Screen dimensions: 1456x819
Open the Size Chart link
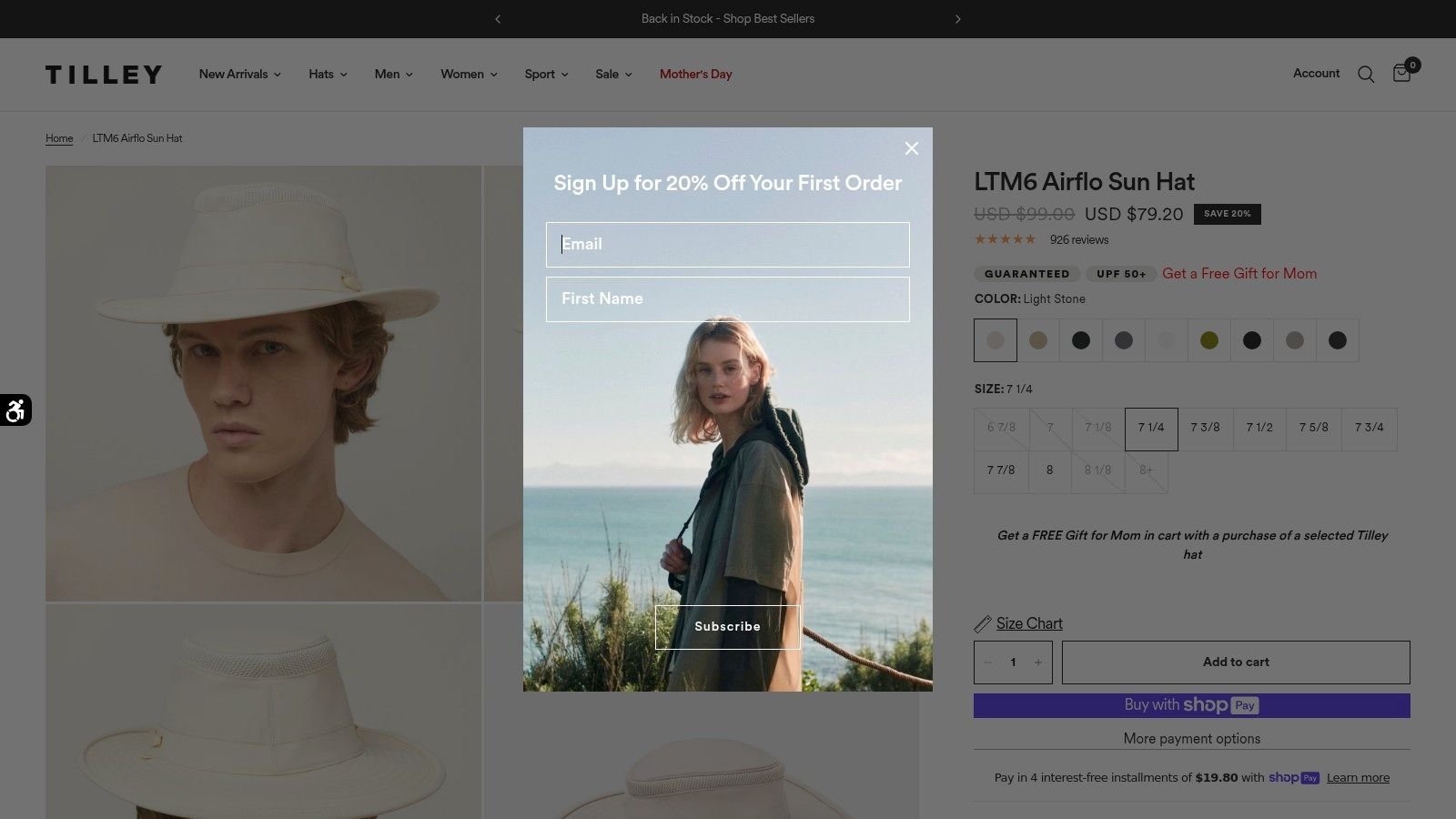tap(1029, 624)
